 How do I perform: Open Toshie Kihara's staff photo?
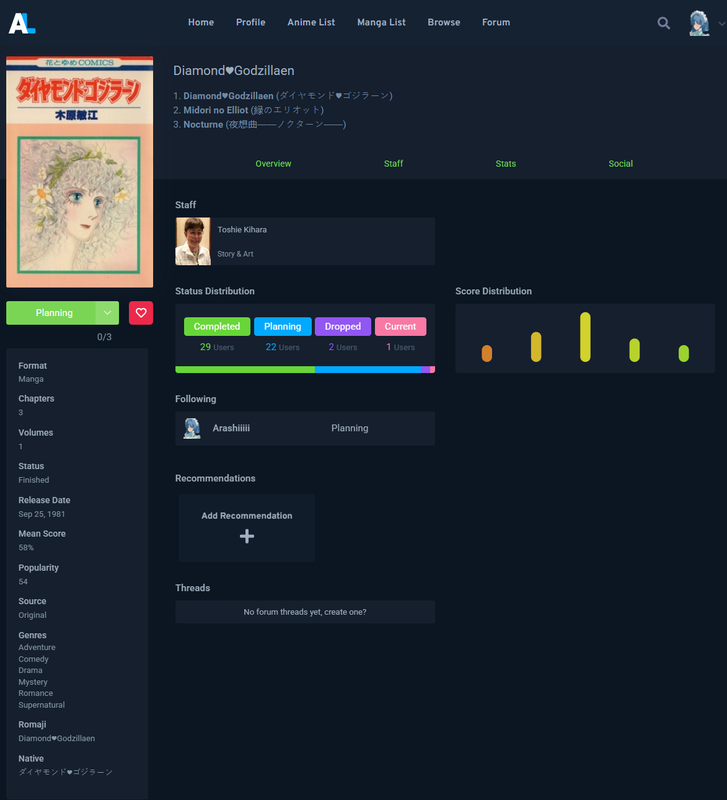[x=193, y=241]
